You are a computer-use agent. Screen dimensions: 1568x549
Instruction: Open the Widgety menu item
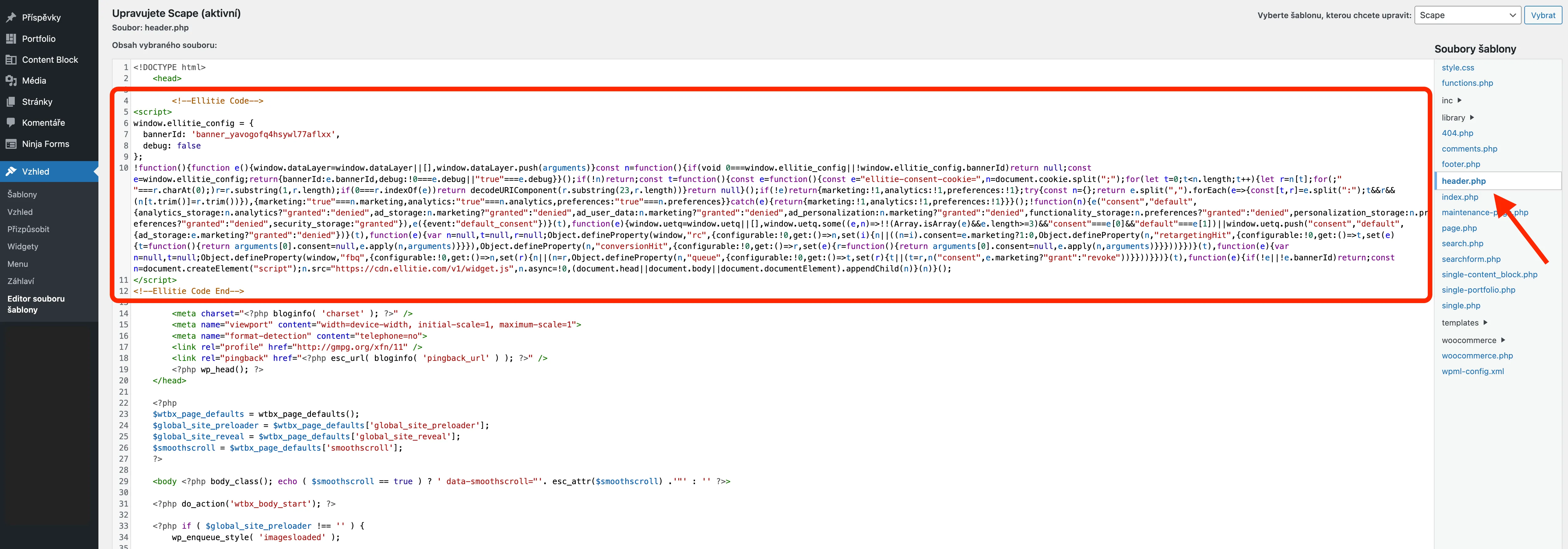point(23,247)
